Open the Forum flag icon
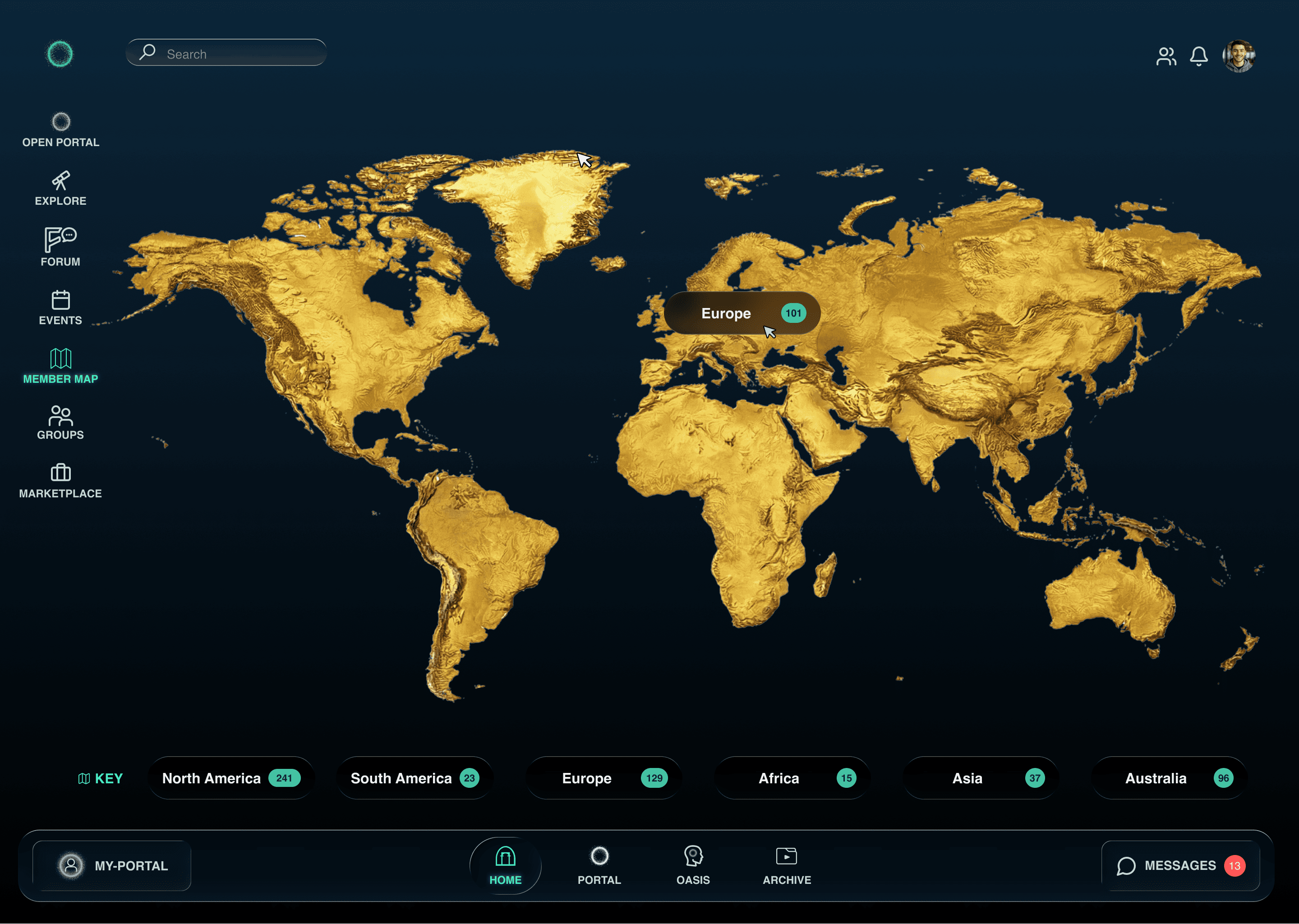Image resolution: width=1299 pixels, height=924 pixels. tap(60, 239)
